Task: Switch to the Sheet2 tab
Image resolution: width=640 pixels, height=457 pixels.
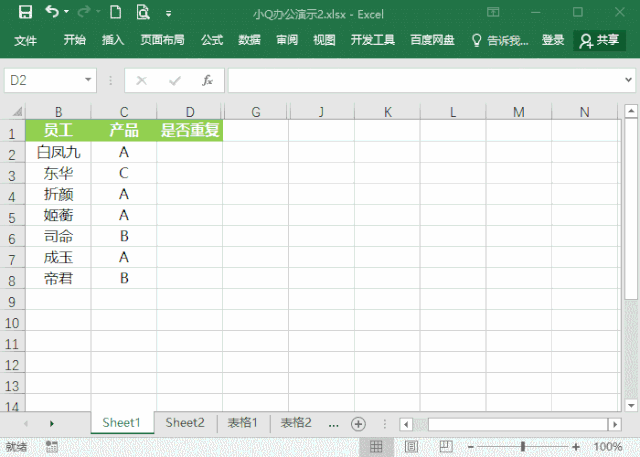Action: tap(185, 423)
